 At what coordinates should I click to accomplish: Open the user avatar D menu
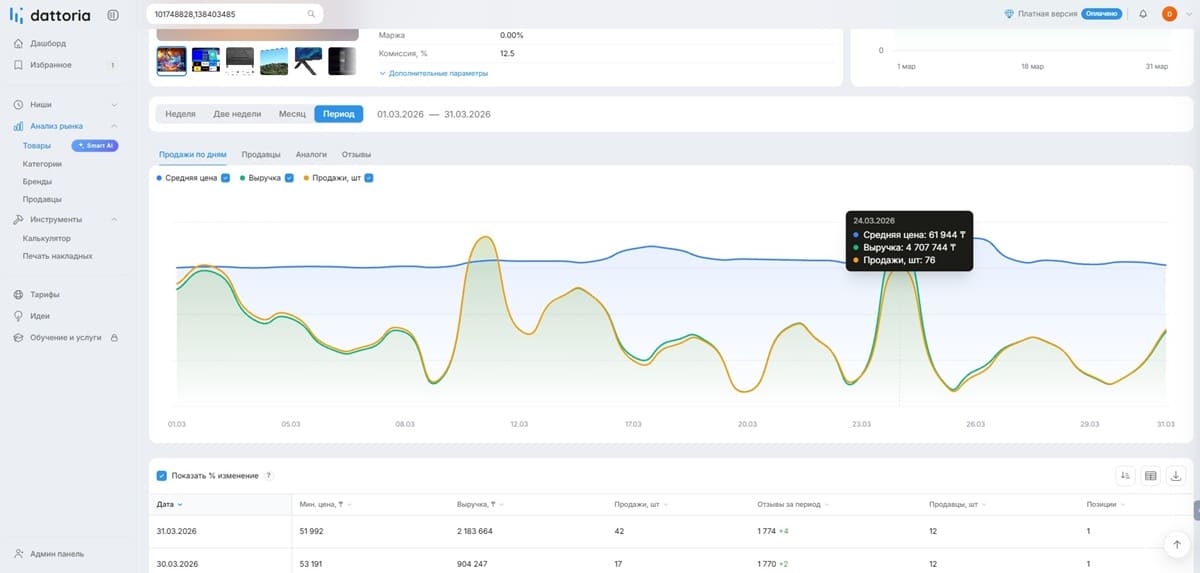(x=1169, y=14)
